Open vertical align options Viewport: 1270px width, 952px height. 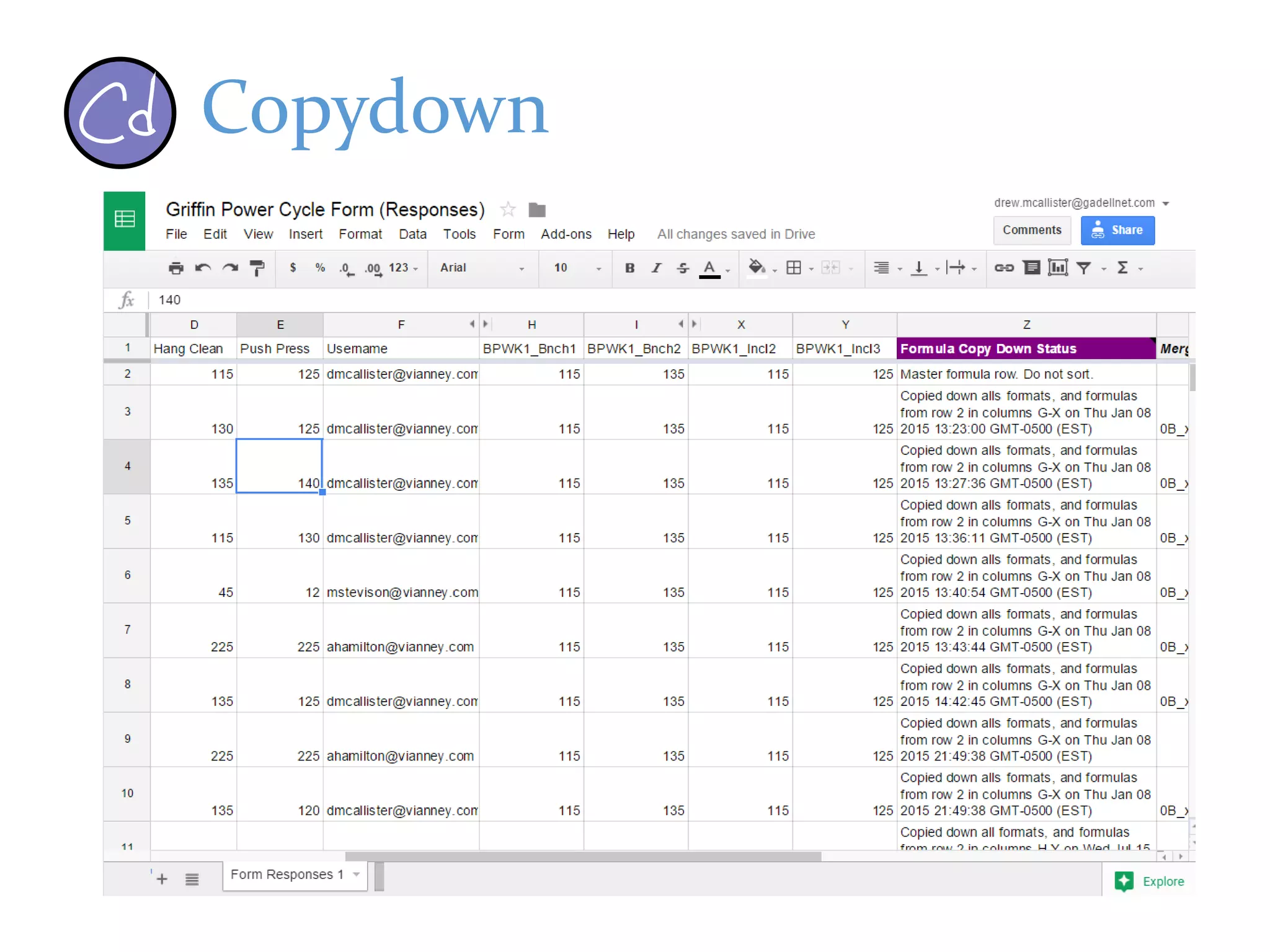pyautogui.click(x=919, y=268)
